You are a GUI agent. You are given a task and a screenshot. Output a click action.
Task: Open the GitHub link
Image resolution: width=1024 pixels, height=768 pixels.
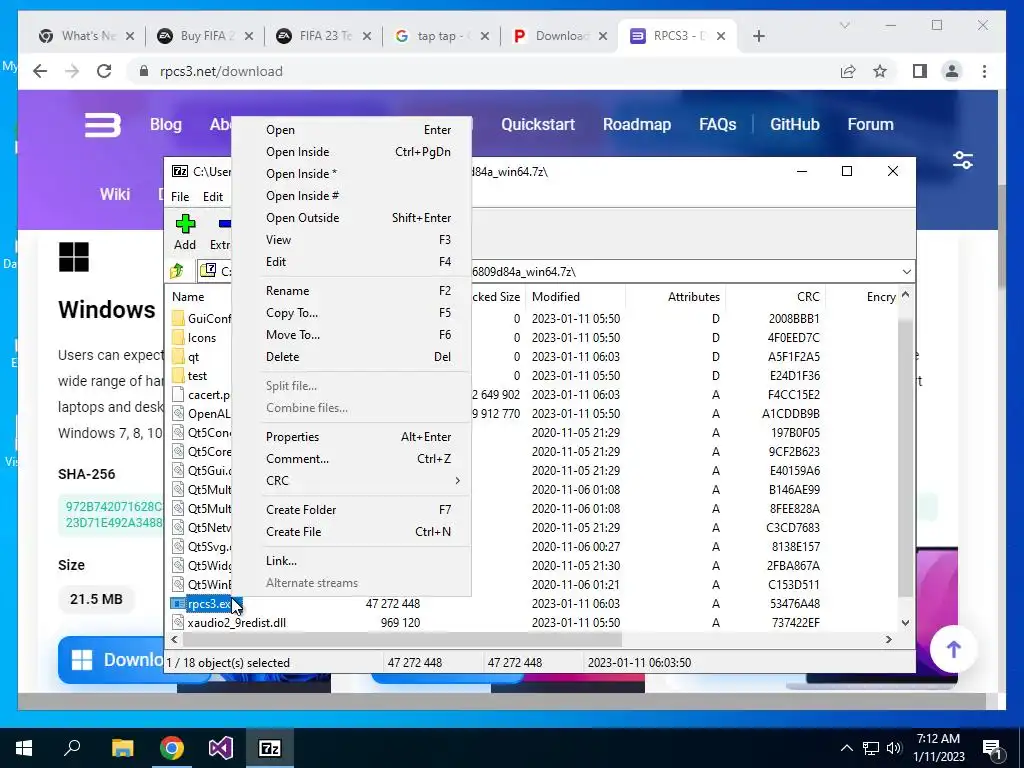coord(794,125)
